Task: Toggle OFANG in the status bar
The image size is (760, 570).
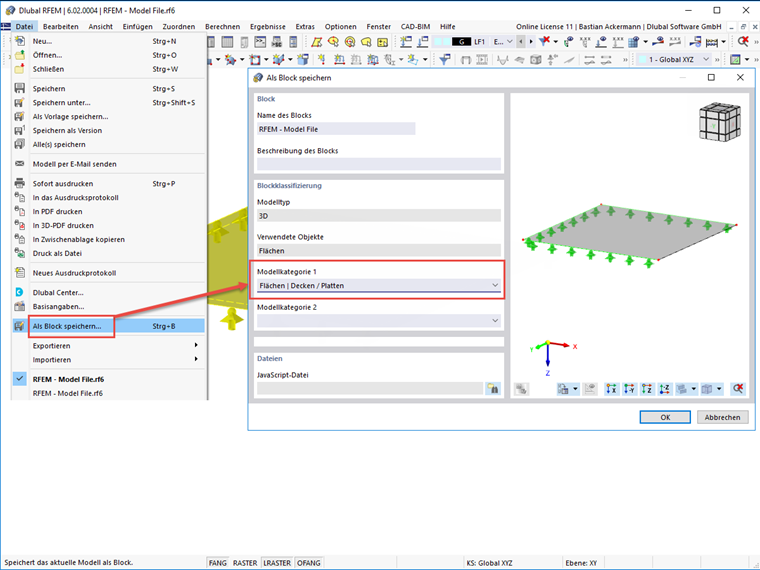Action: tap(309, 563)
